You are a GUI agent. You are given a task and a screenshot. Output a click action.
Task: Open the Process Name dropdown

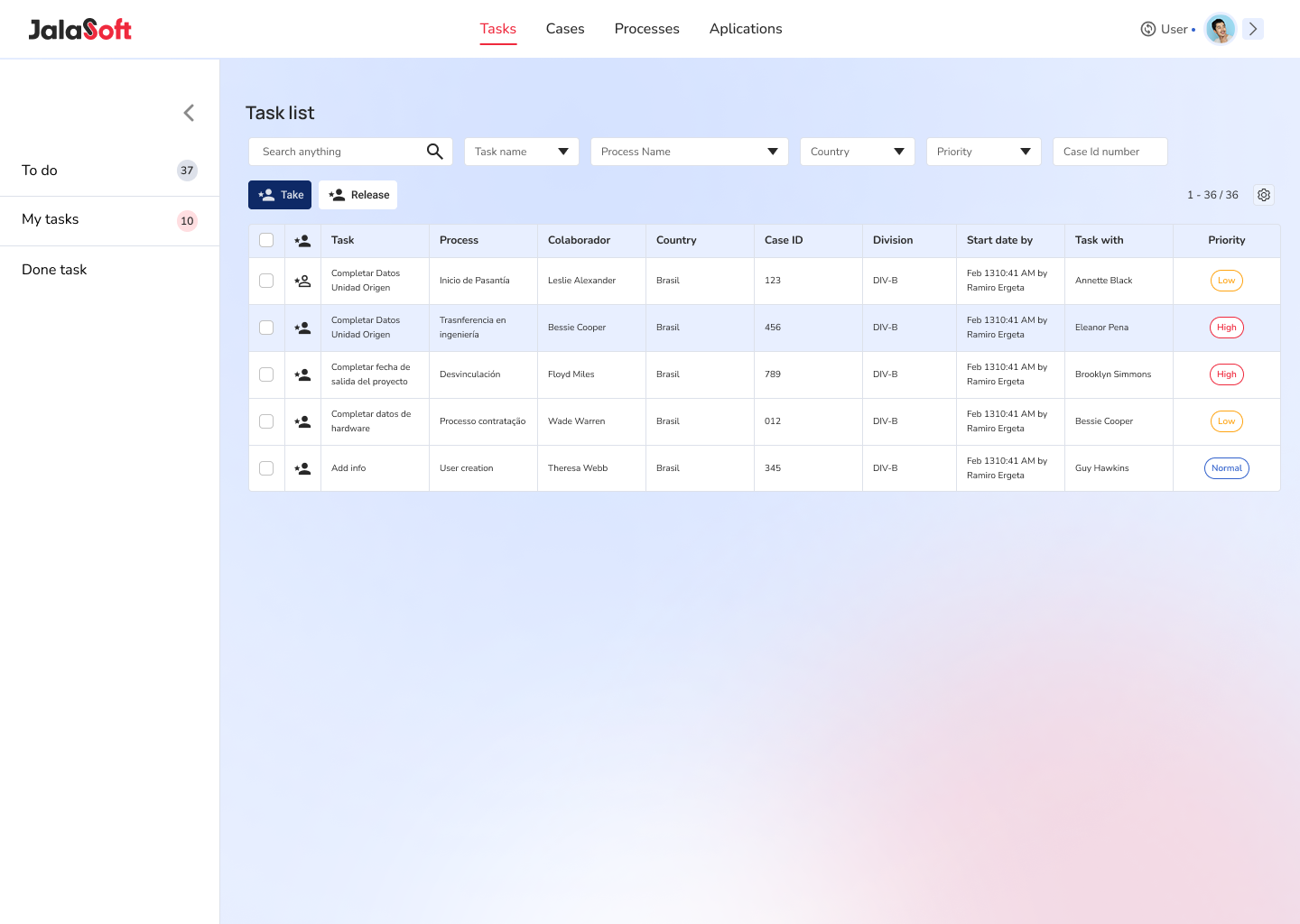pyautogui.click(x=690, y=152)
